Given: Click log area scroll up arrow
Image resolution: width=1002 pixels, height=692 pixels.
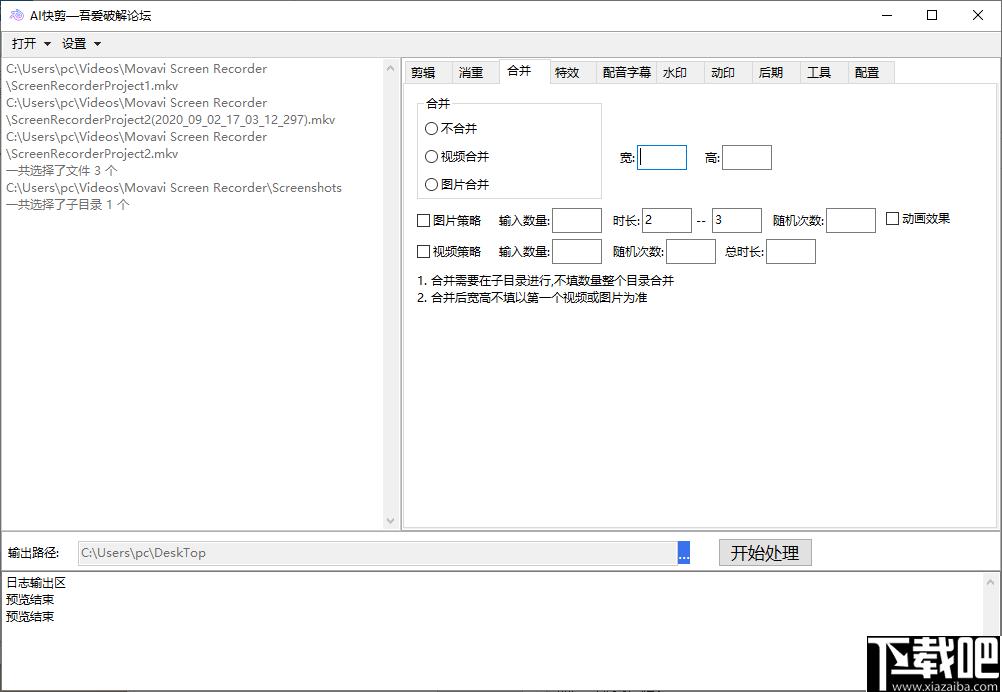Looking at the screenshot, I should point(991,582).
